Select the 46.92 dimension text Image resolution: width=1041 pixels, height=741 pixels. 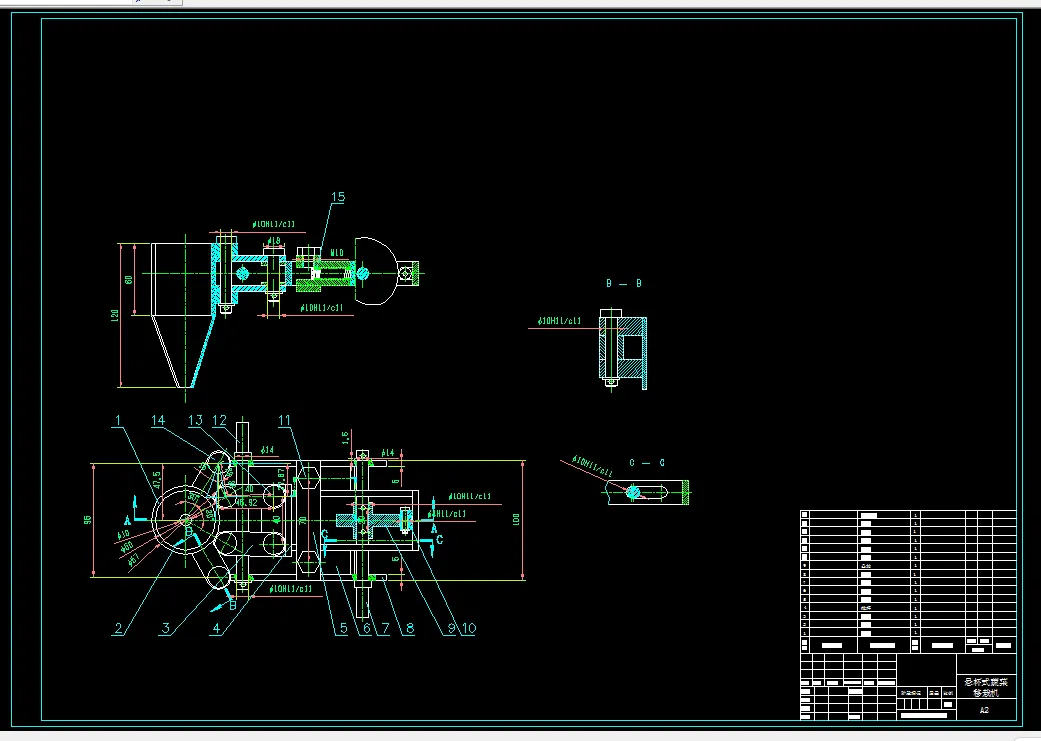[246, 503]
